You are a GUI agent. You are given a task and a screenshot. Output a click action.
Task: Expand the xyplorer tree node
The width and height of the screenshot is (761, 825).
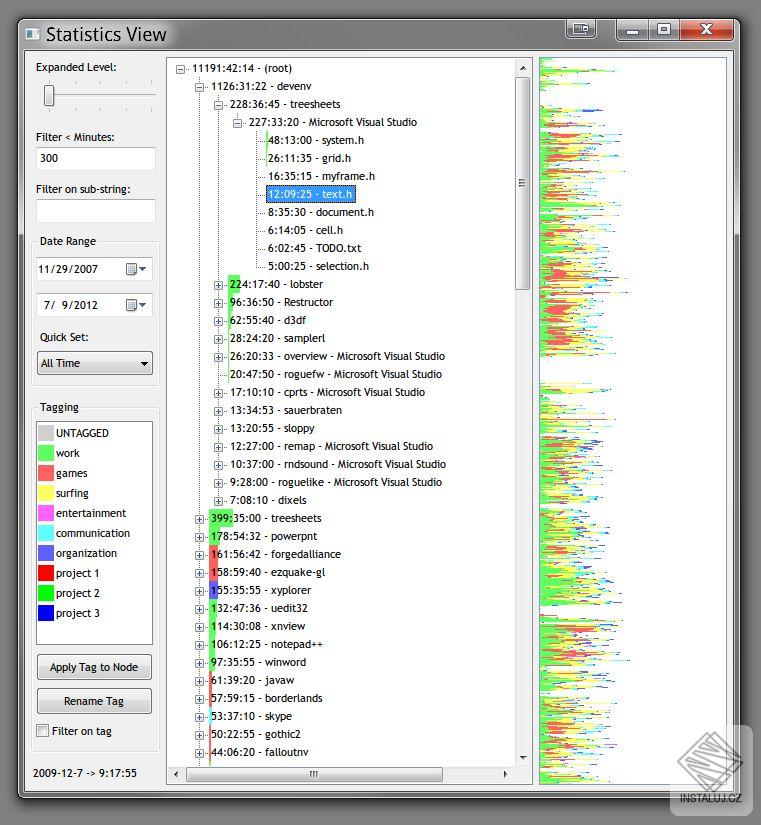pyautogui.click(x=199, y=591)
